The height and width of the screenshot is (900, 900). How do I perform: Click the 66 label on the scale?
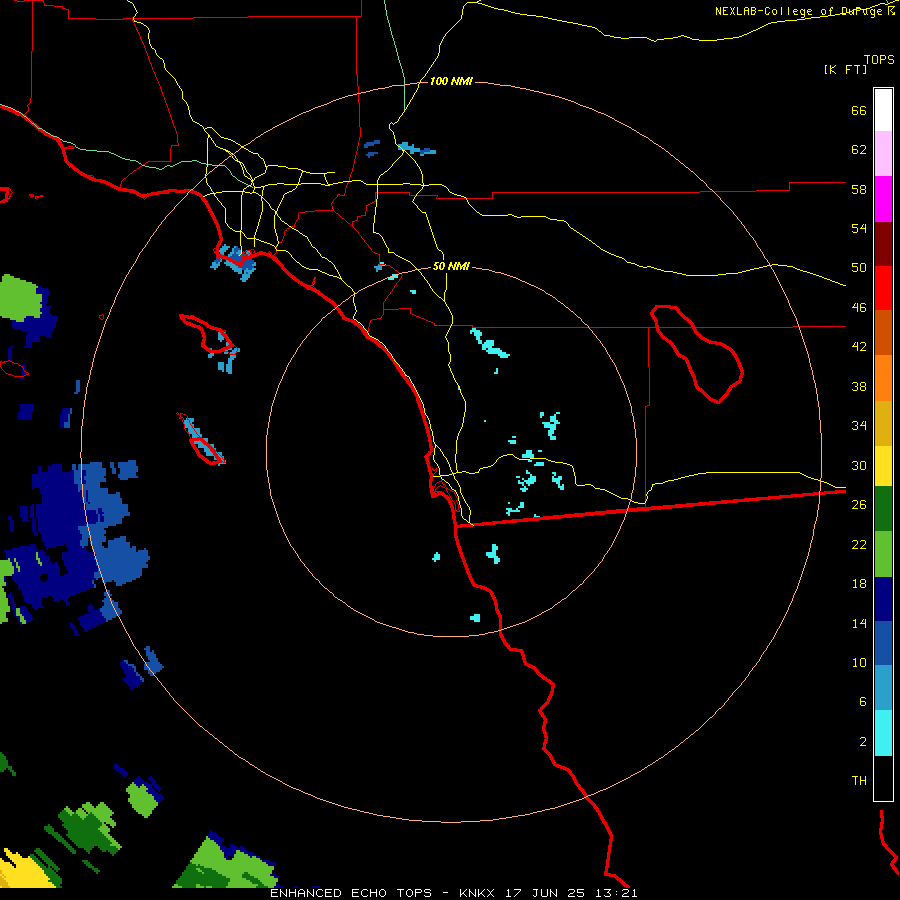859,110
